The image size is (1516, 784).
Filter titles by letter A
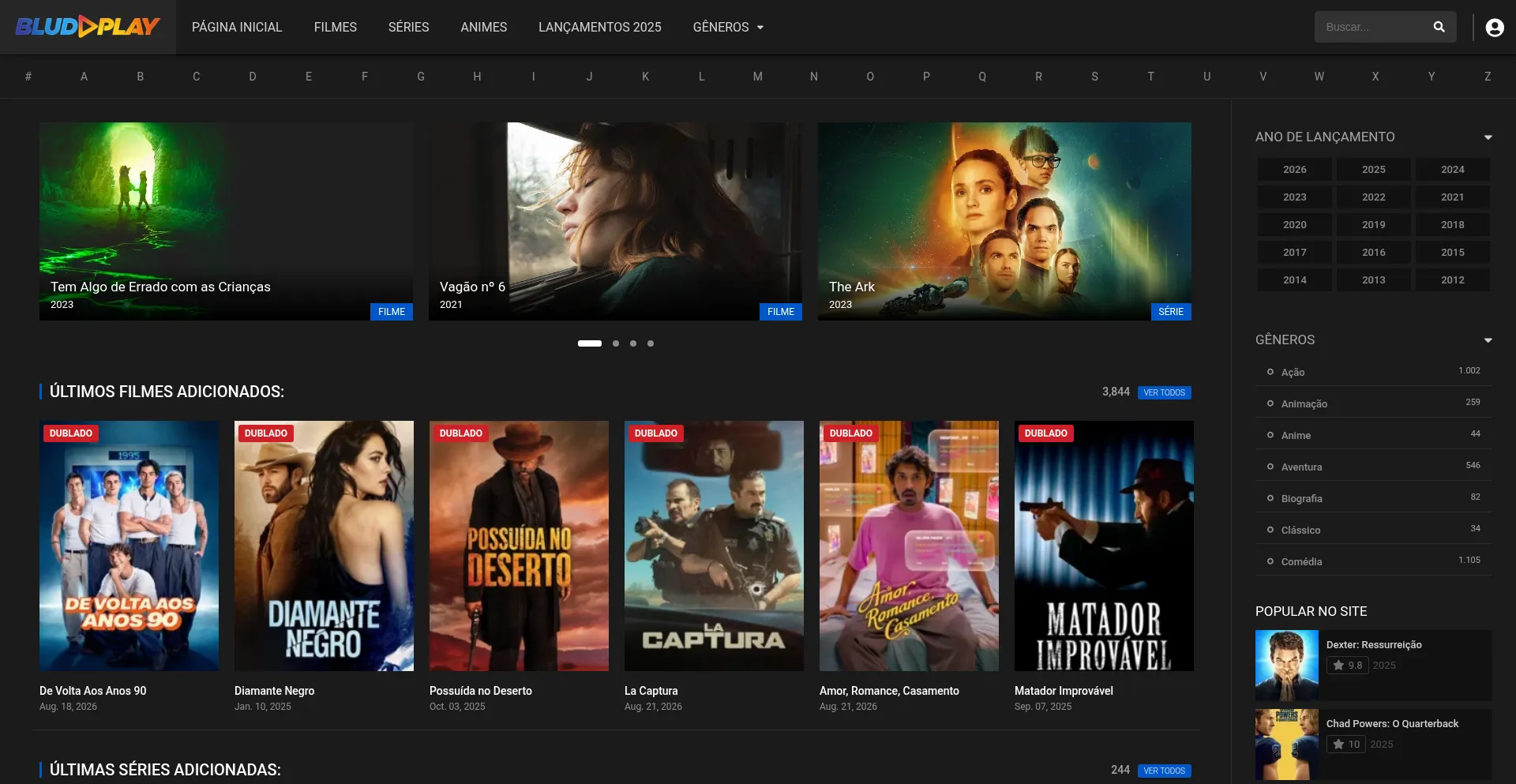(84, 77)
